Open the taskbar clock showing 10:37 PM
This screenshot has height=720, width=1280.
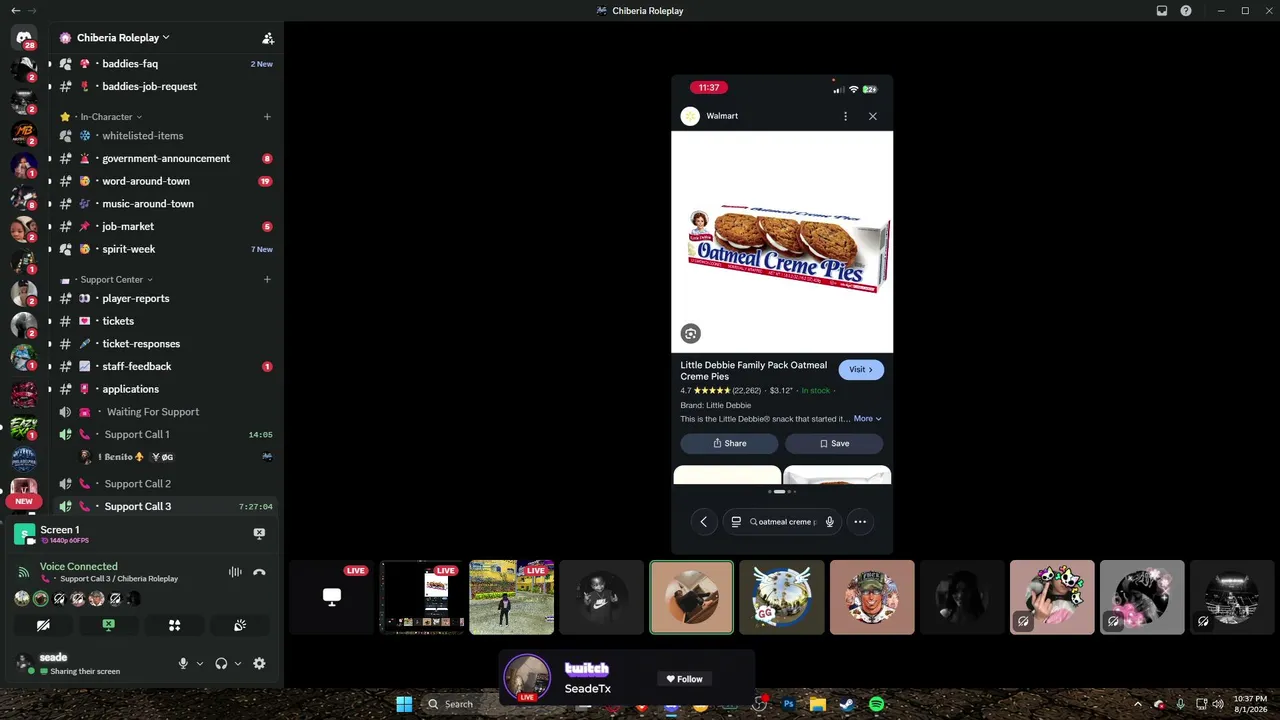click(1250, 704)
